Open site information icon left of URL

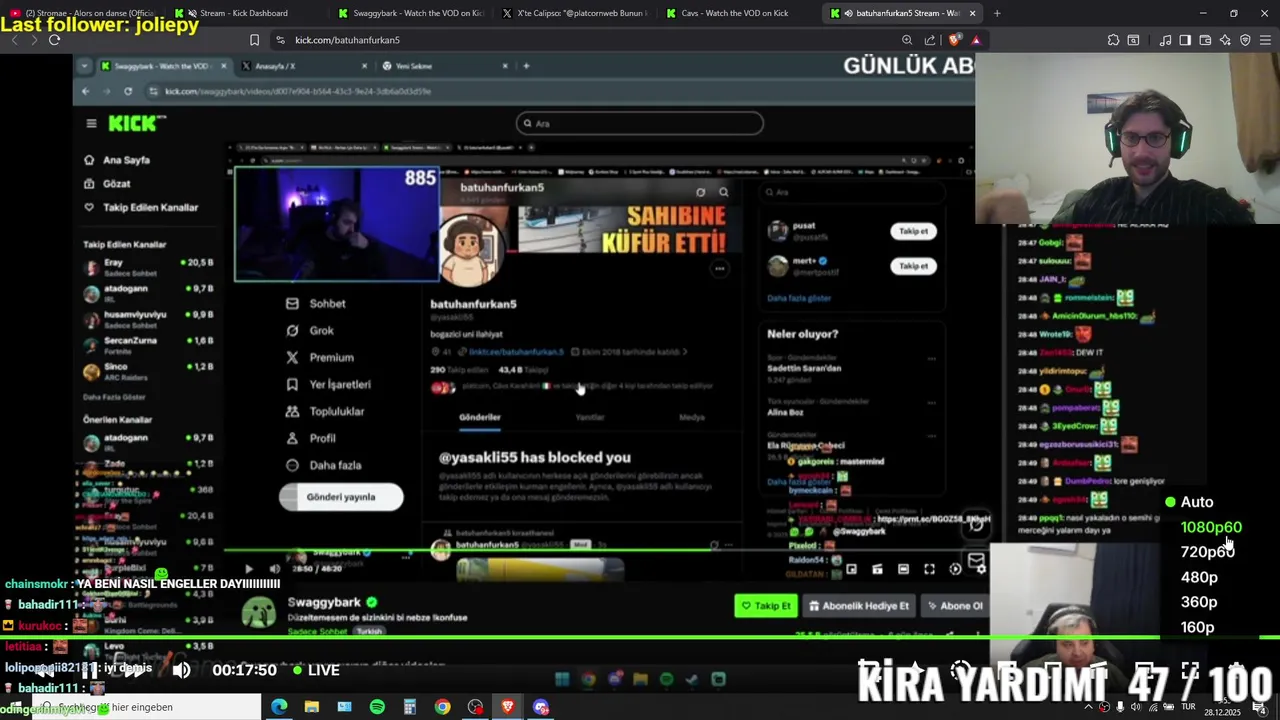pyautogui.click(x=280, y=40)
